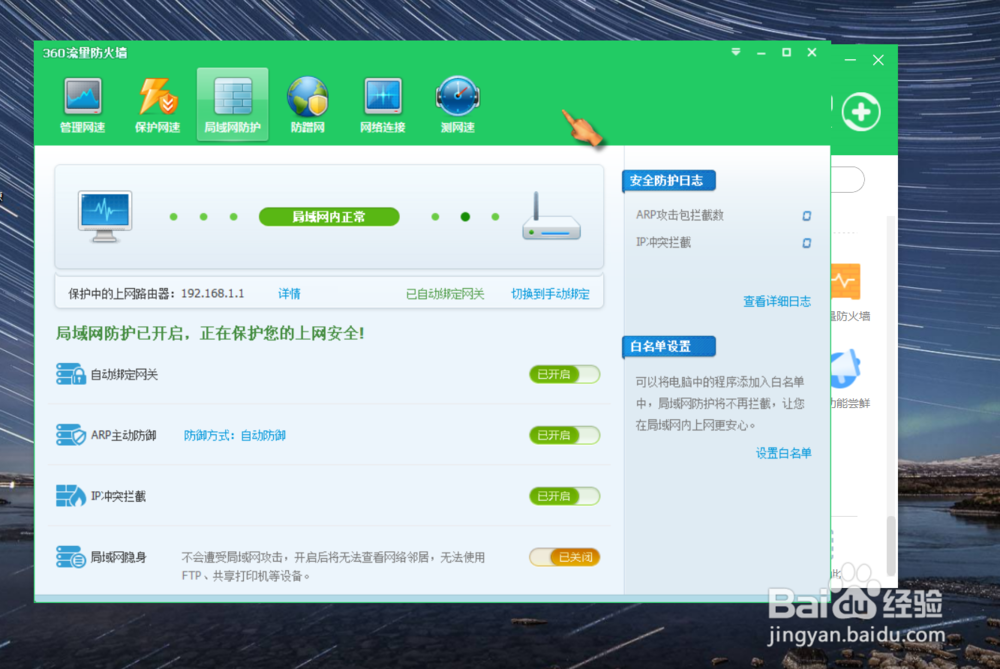
Task: Maximize the 360流量防火墙 window
Action: 786,52
